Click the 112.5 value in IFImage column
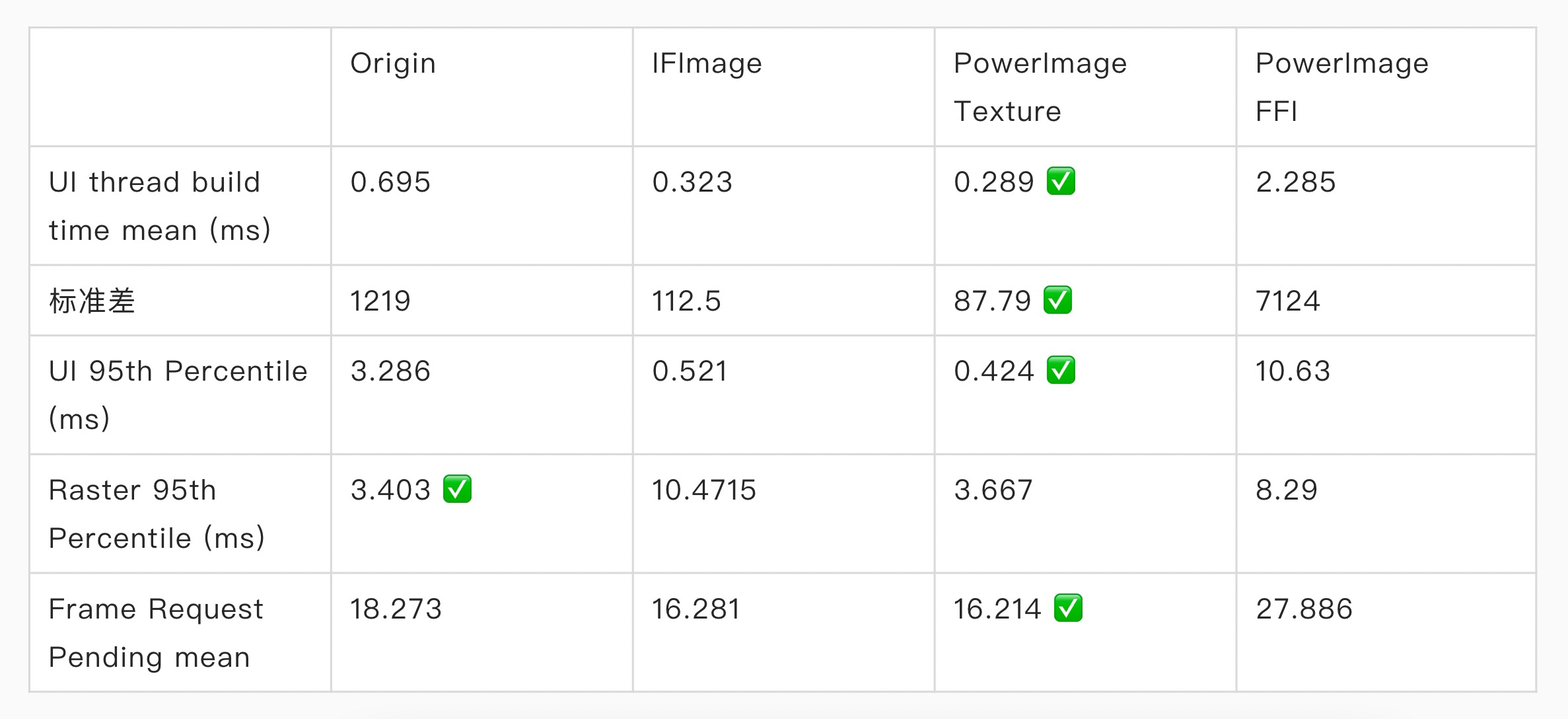 click(686, 301)
